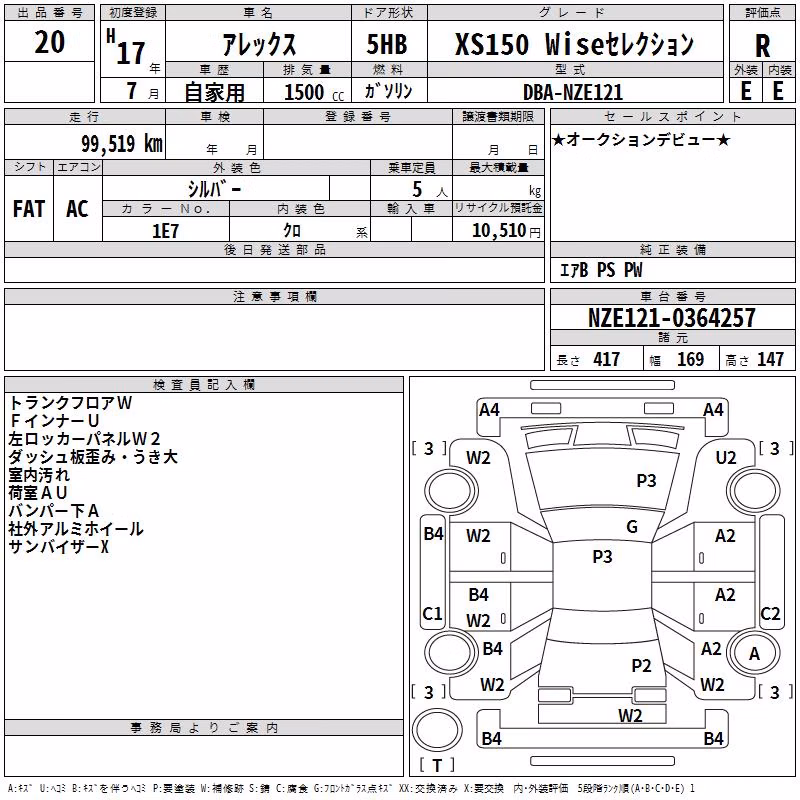Select vehicle history 自家用
The width and height of the screenshot is (800, 800).
(214, 92)
